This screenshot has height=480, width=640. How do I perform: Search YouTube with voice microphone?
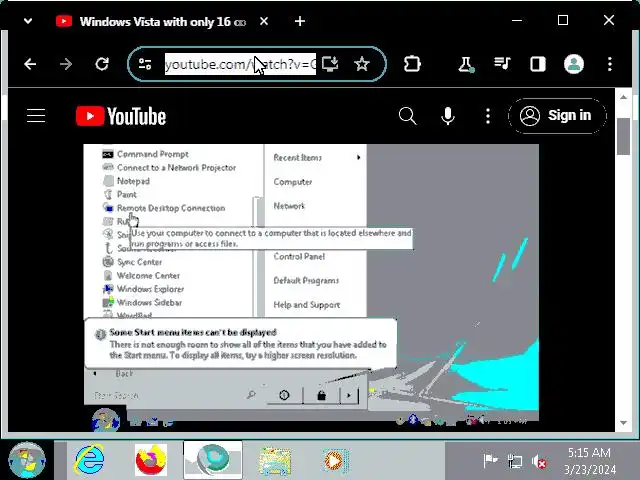tap(448, 116)
